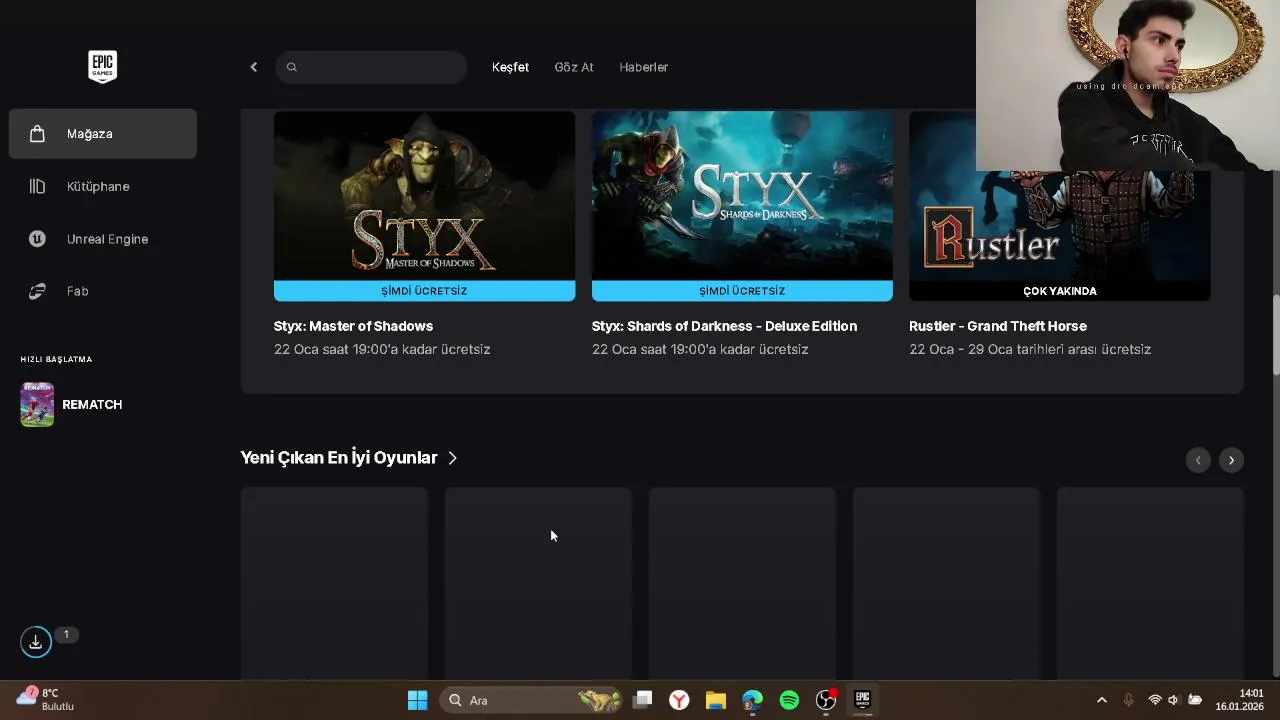Open the Windows Start menu
This screenshot has height=720, width=1280.
coord(418,700)
